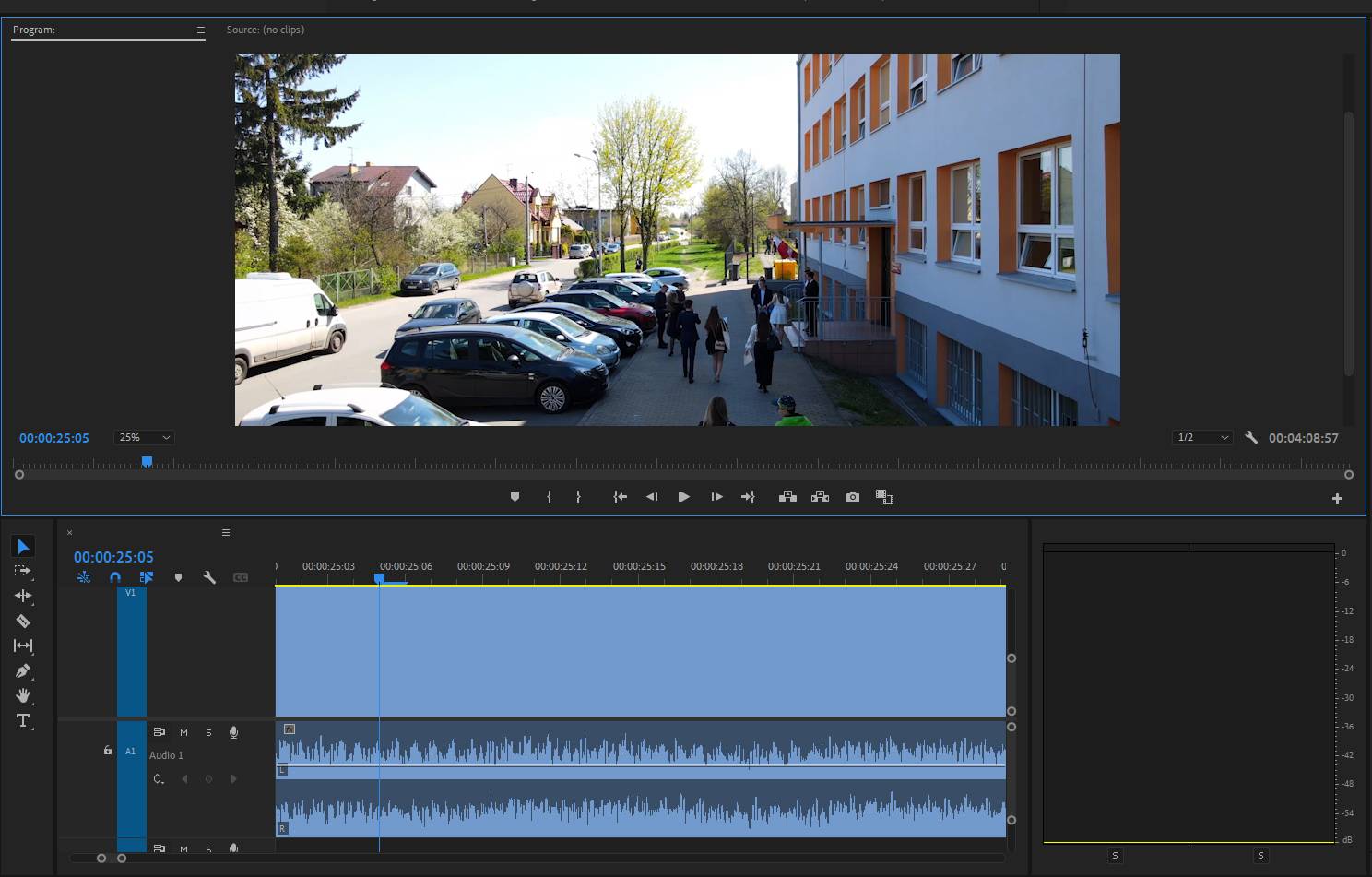Select the Track Select Forward tool

point(23,571)
